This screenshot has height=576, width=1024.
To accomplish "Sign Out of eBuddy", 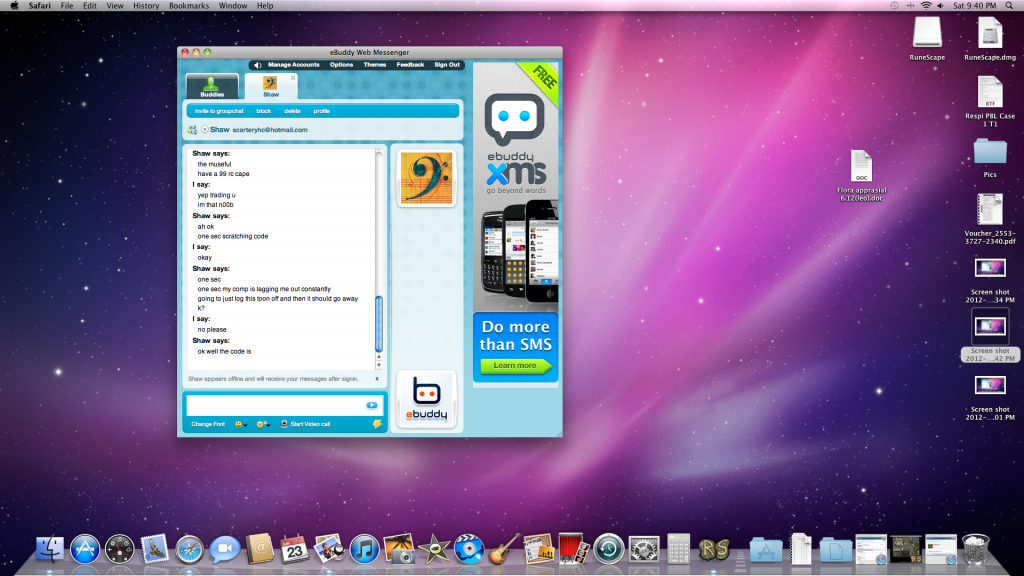I will coord(447,65).
